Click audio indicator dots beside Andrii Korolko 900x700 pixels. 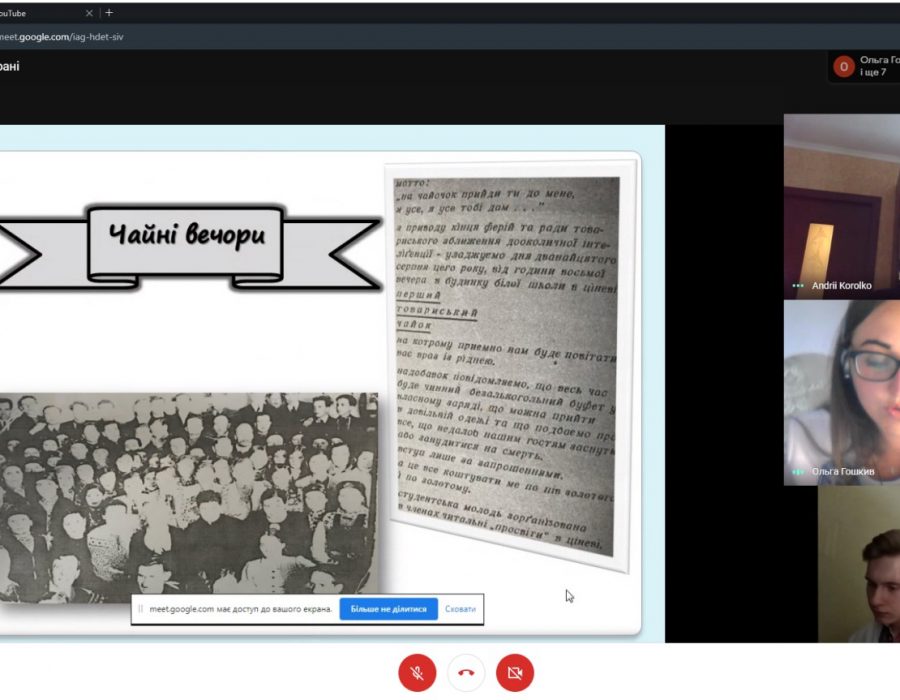(x=797, y=286)
